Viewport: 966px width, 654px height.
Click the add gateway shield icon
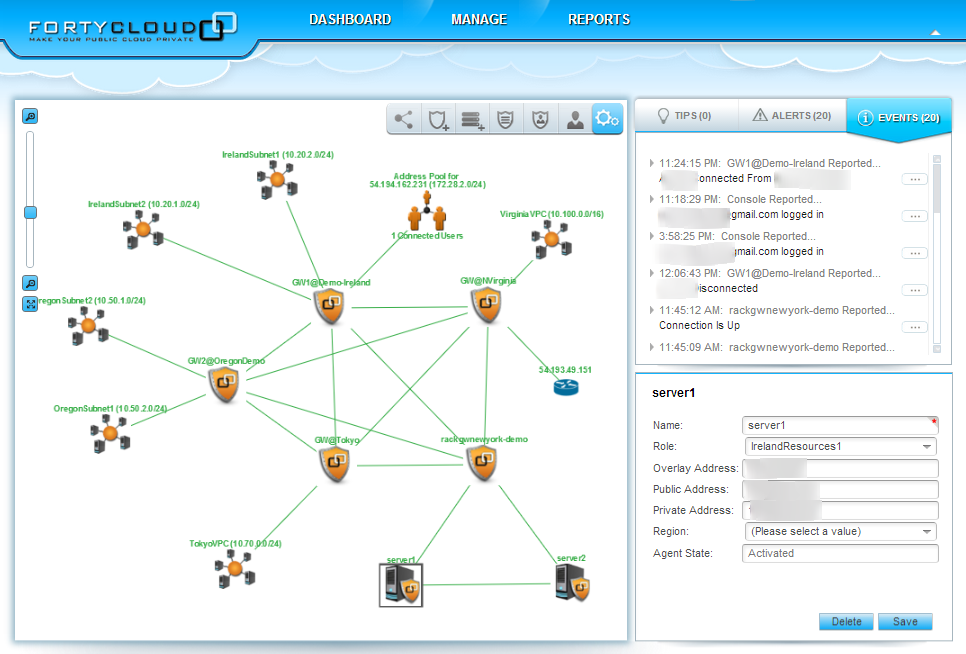(437, 119)
